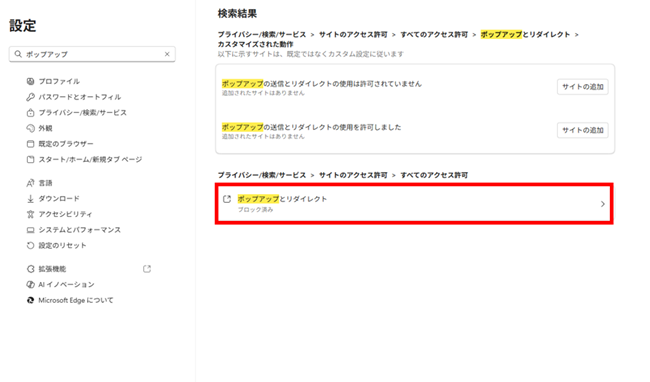Go to プライバシー/検索/サービス section
The height and width of the screenshot is (382, 650).
pos(82,113)
